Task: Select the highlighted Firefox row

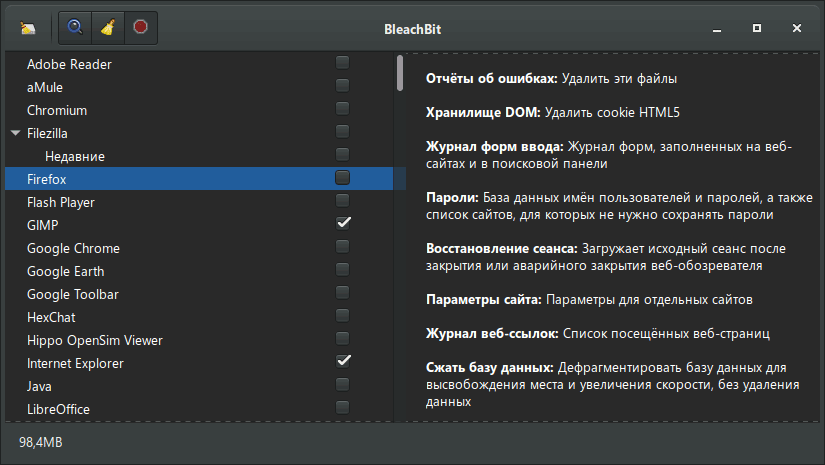Action: coord(199,179)
